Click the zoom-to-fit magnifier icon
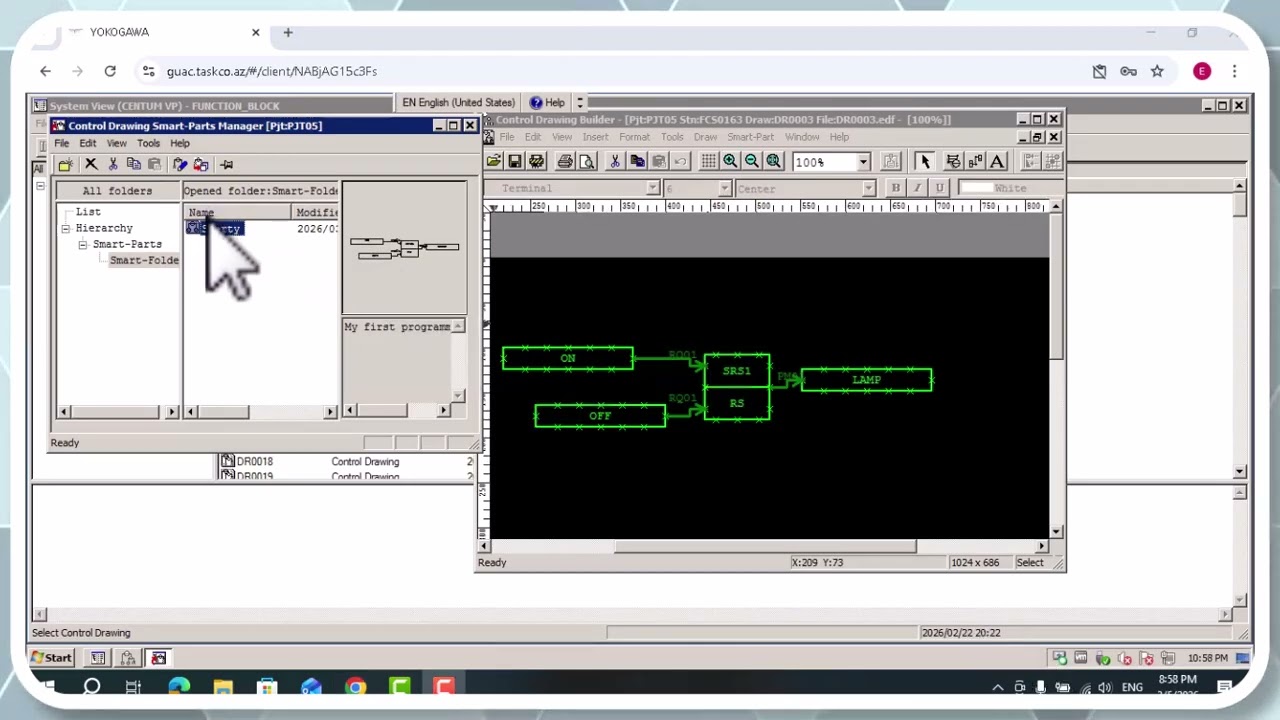 point(774,161)
